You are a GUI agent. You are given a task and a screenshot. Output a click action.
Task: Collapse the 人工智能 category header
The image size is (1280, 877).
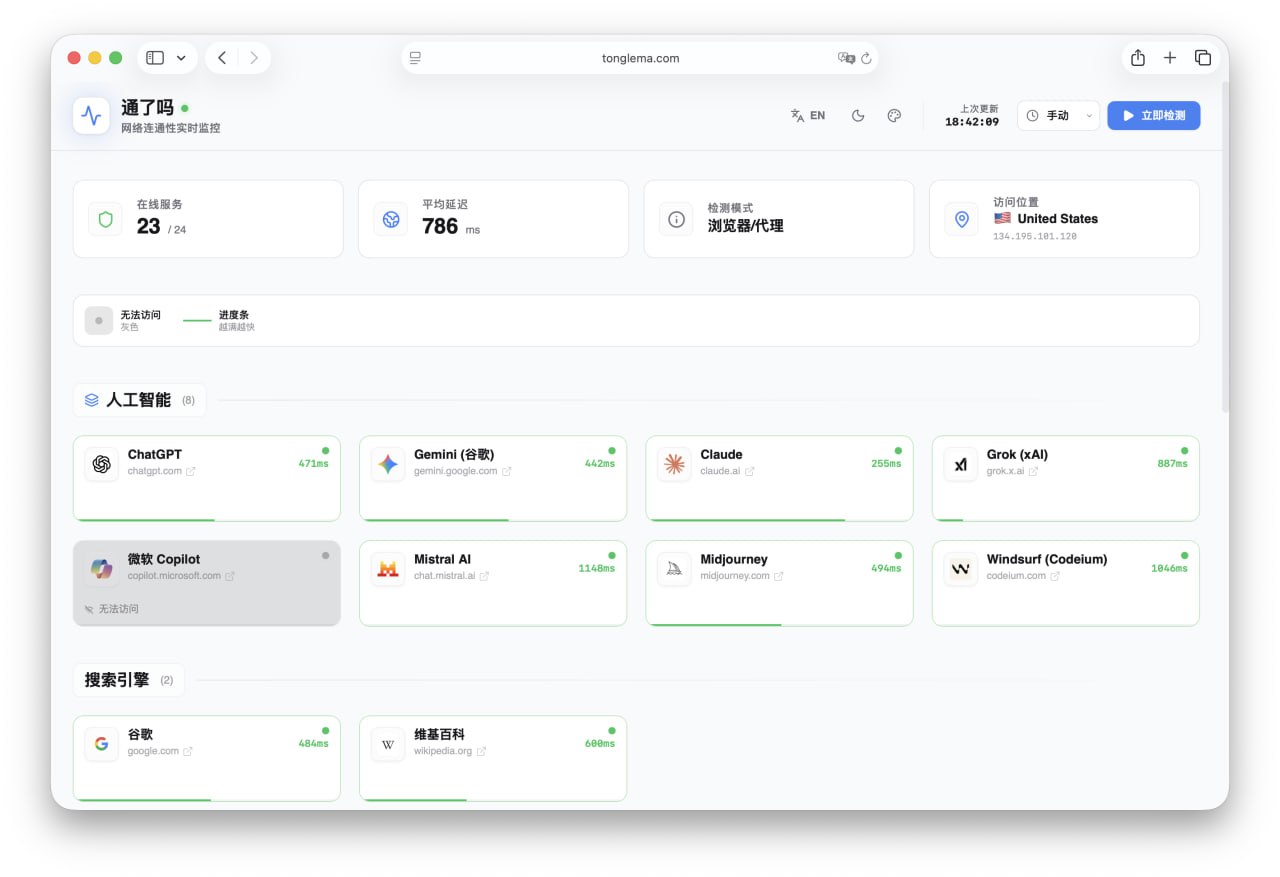tap(138, 400)
